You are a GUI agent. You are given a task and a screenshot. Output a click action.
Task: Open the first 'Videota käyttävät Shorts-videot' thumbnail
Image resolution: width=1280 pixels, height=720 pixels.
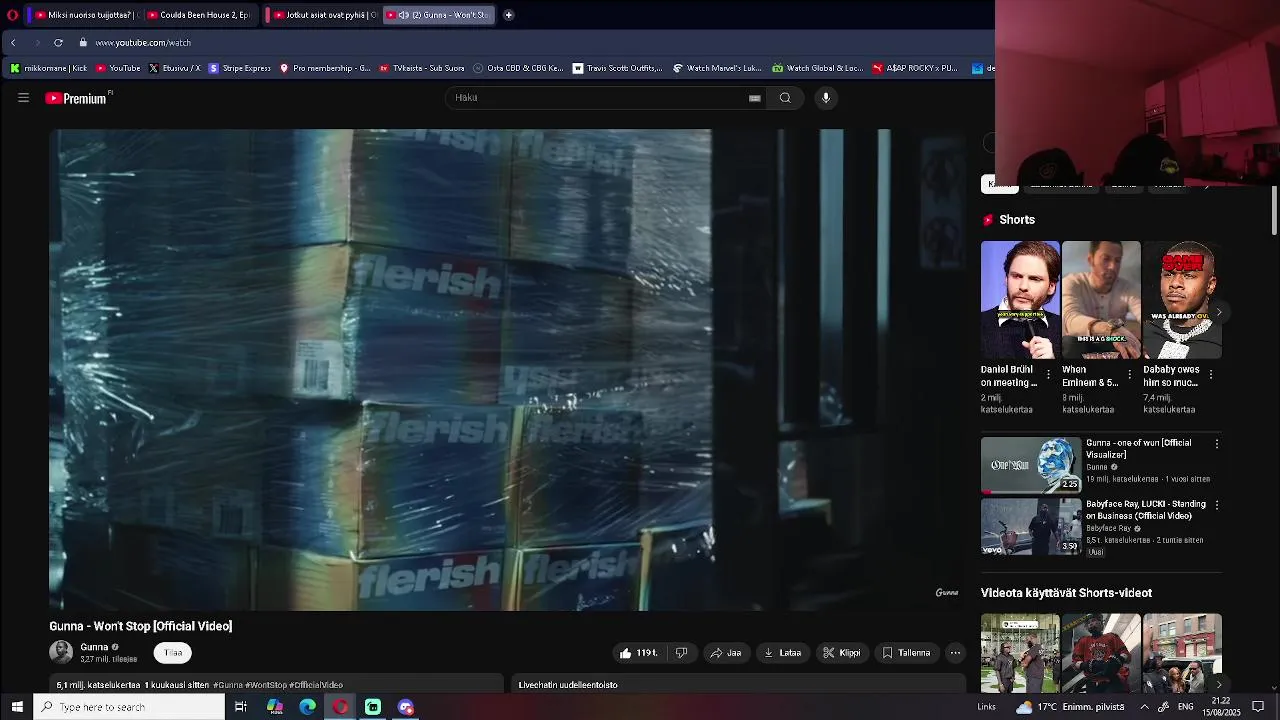pyautogui.click(x=1020, y=654)
